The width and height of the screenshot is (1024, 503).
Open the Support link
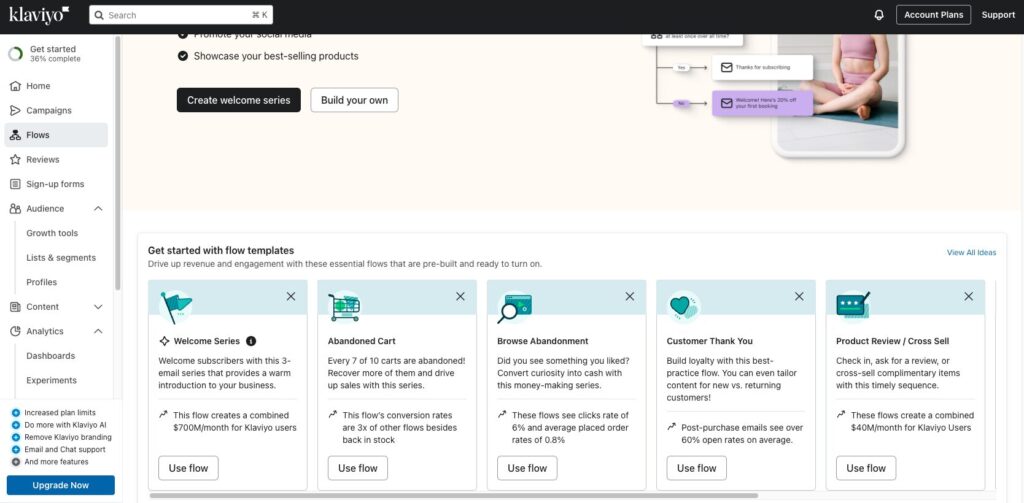[x=998, y=15]
